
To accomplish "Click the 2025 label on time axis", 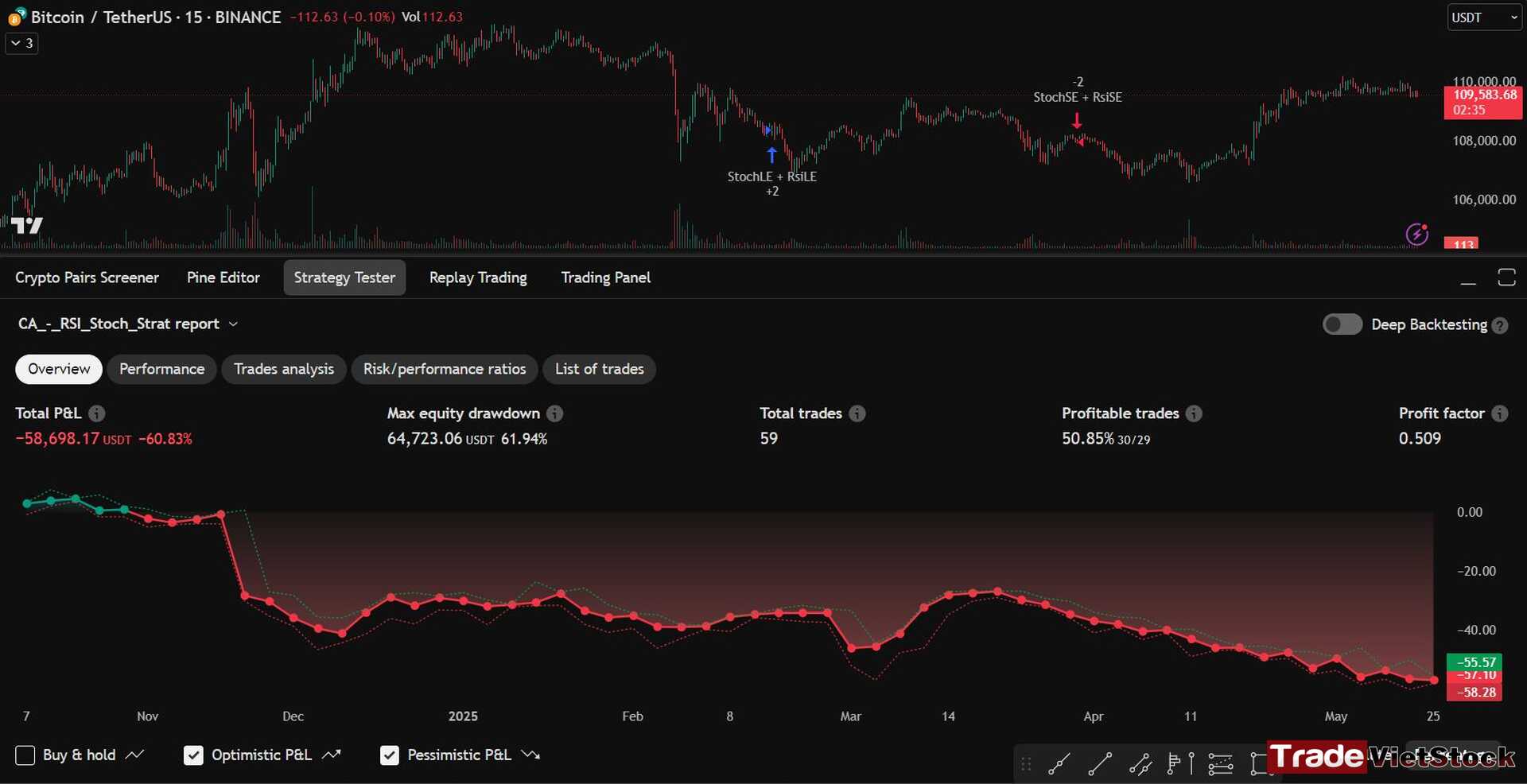I will (463, 716).
